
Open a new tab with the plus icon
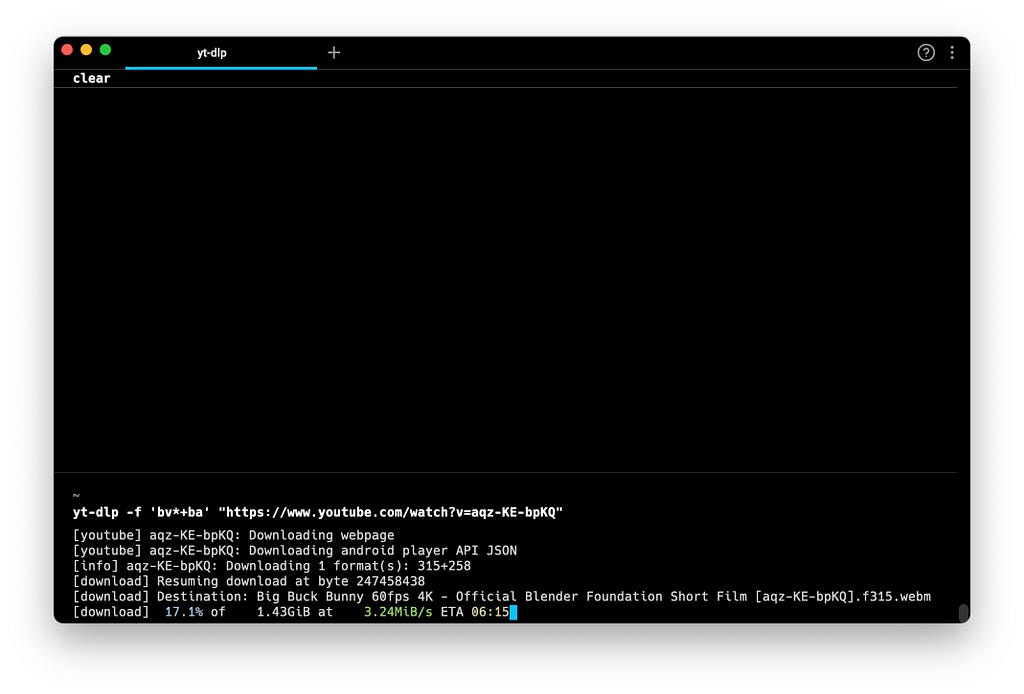coord(333,52)
